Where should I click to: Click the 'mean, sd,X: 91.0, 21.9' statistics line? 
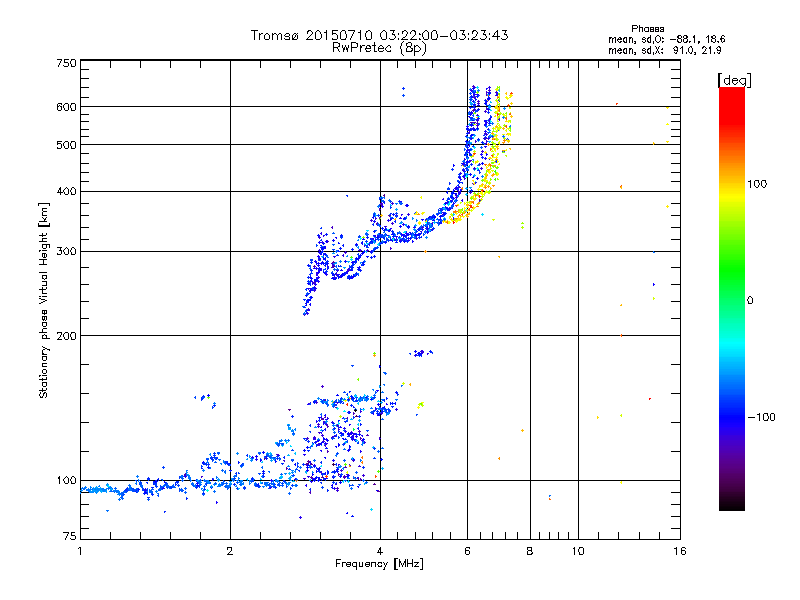[x=664, y=51]
